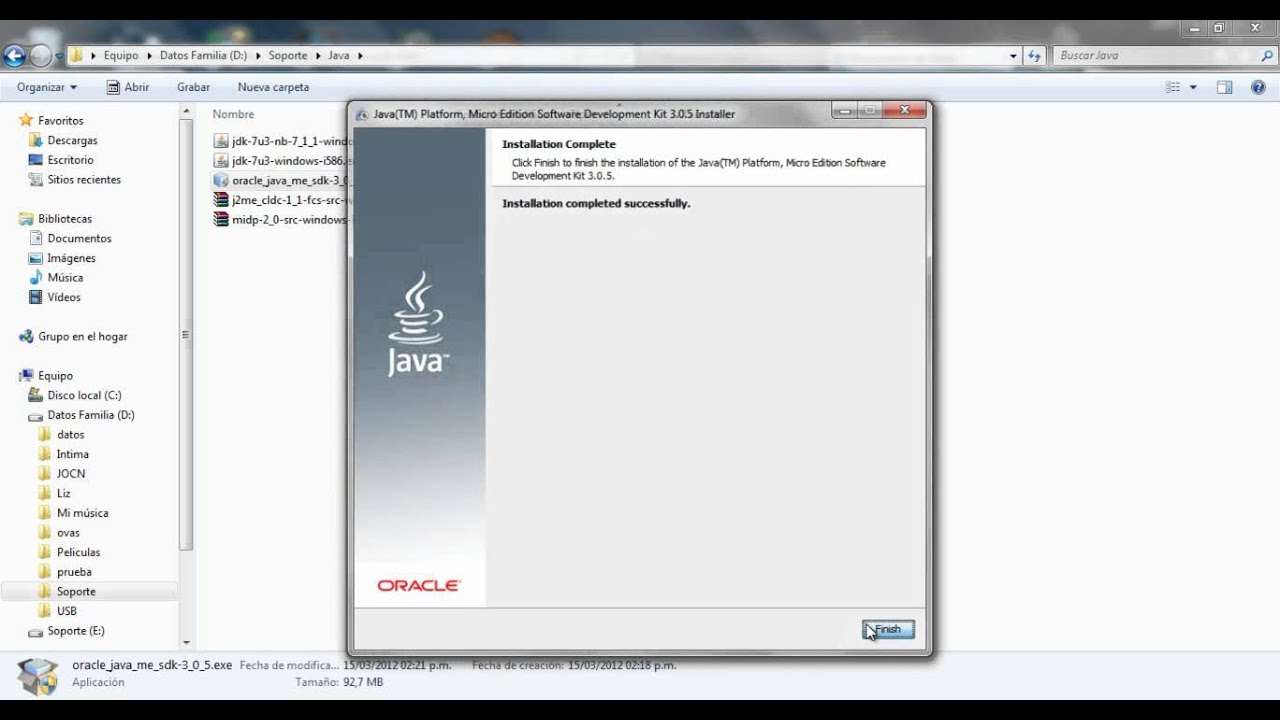The height and width of the screenshot is (720, 1280).
Task: Click the Forward navigation arrow in Explorer
Action: (41, 56)
